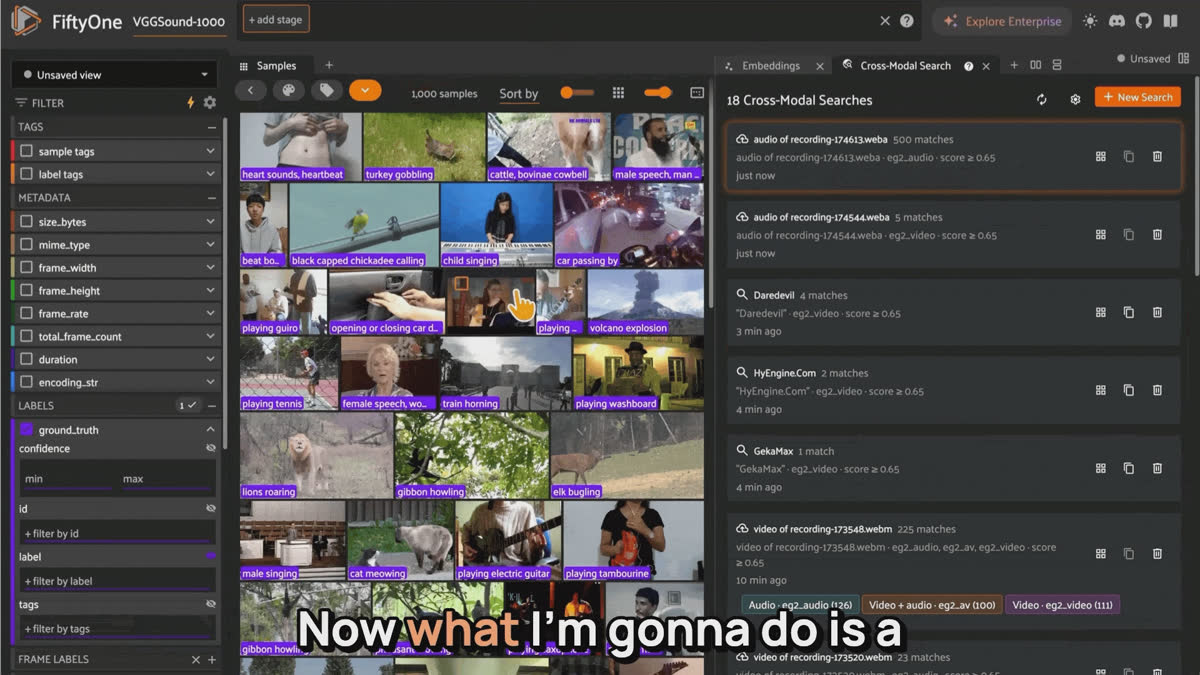Select the Cross-Modal Search tab
This screenshot has height=675, width=1200.
click(x=905, y=66)
